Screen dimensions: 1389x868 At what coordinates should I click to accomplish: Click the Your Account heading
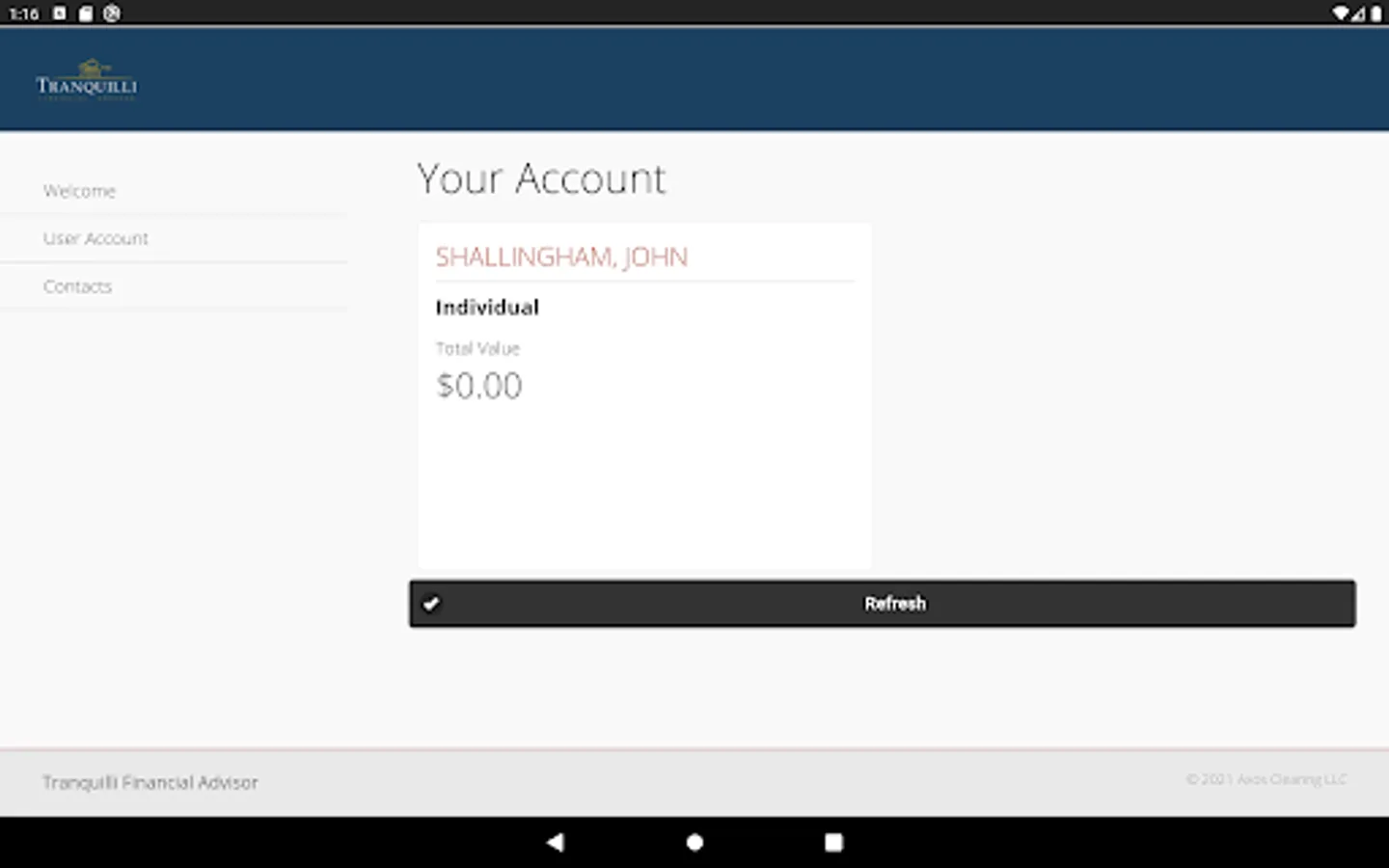[x=541, y=178]
